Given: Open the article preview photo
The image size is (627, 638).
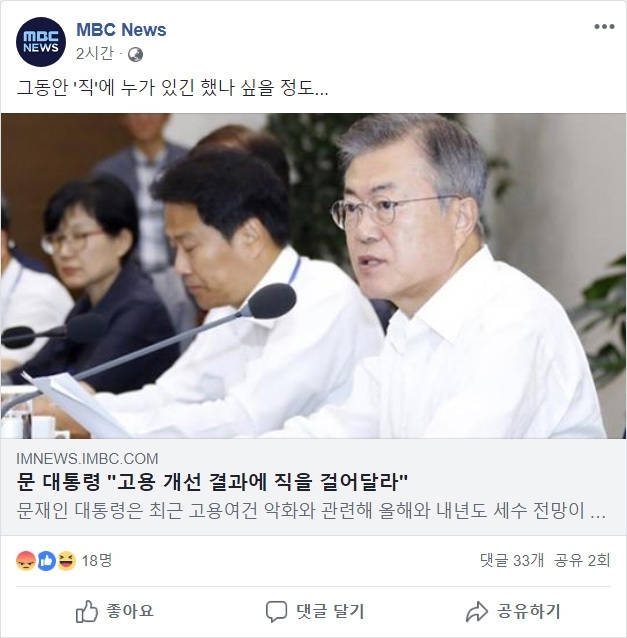Looking at the screenshot, I should [313, 276].
